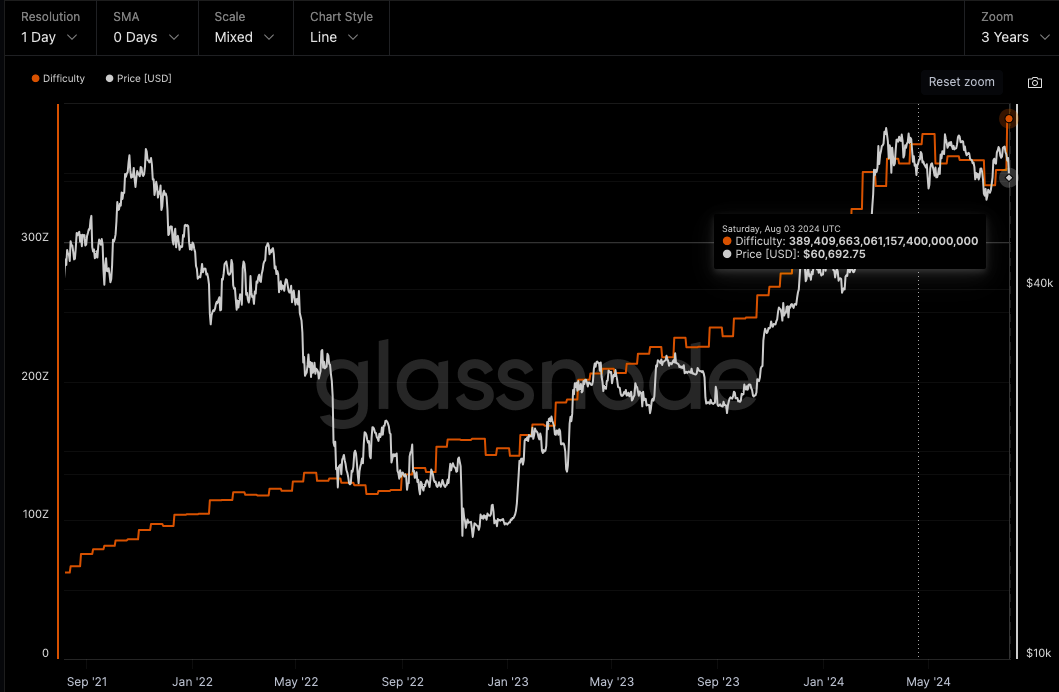Open the Scale Mixed dropdown

(x=245, y=28)
